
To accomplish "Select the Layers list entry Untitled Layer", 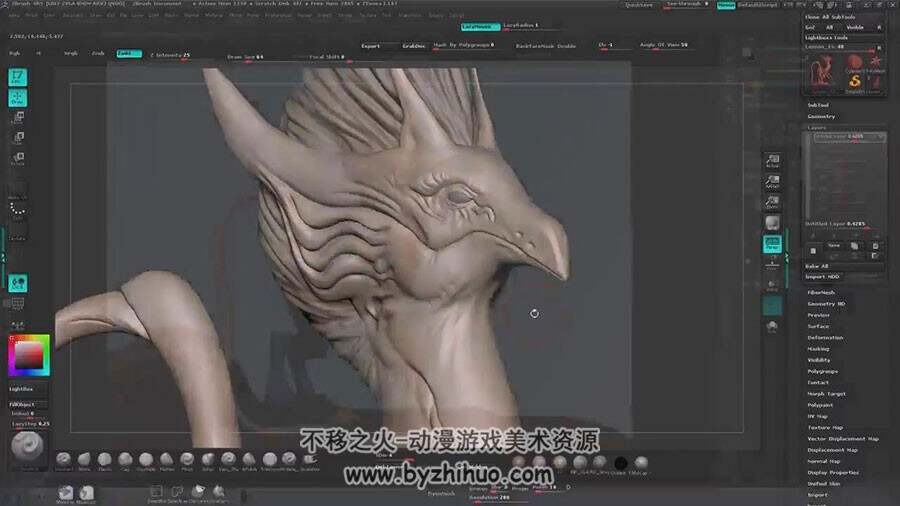I will coord(848,137).
